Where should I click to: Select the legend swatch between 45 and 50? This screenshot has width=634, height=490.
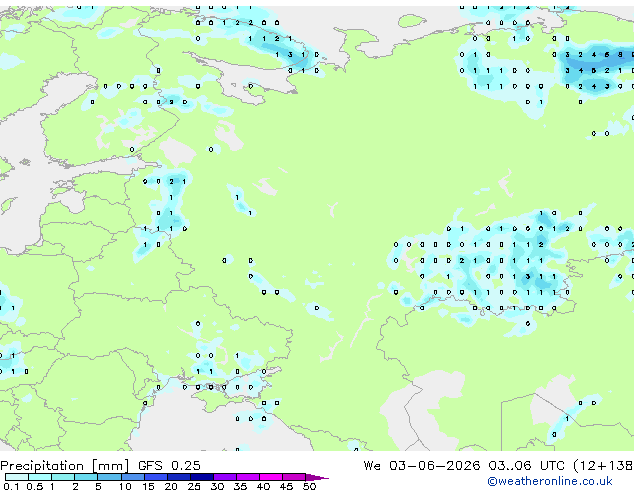click(x=294, y=477)
